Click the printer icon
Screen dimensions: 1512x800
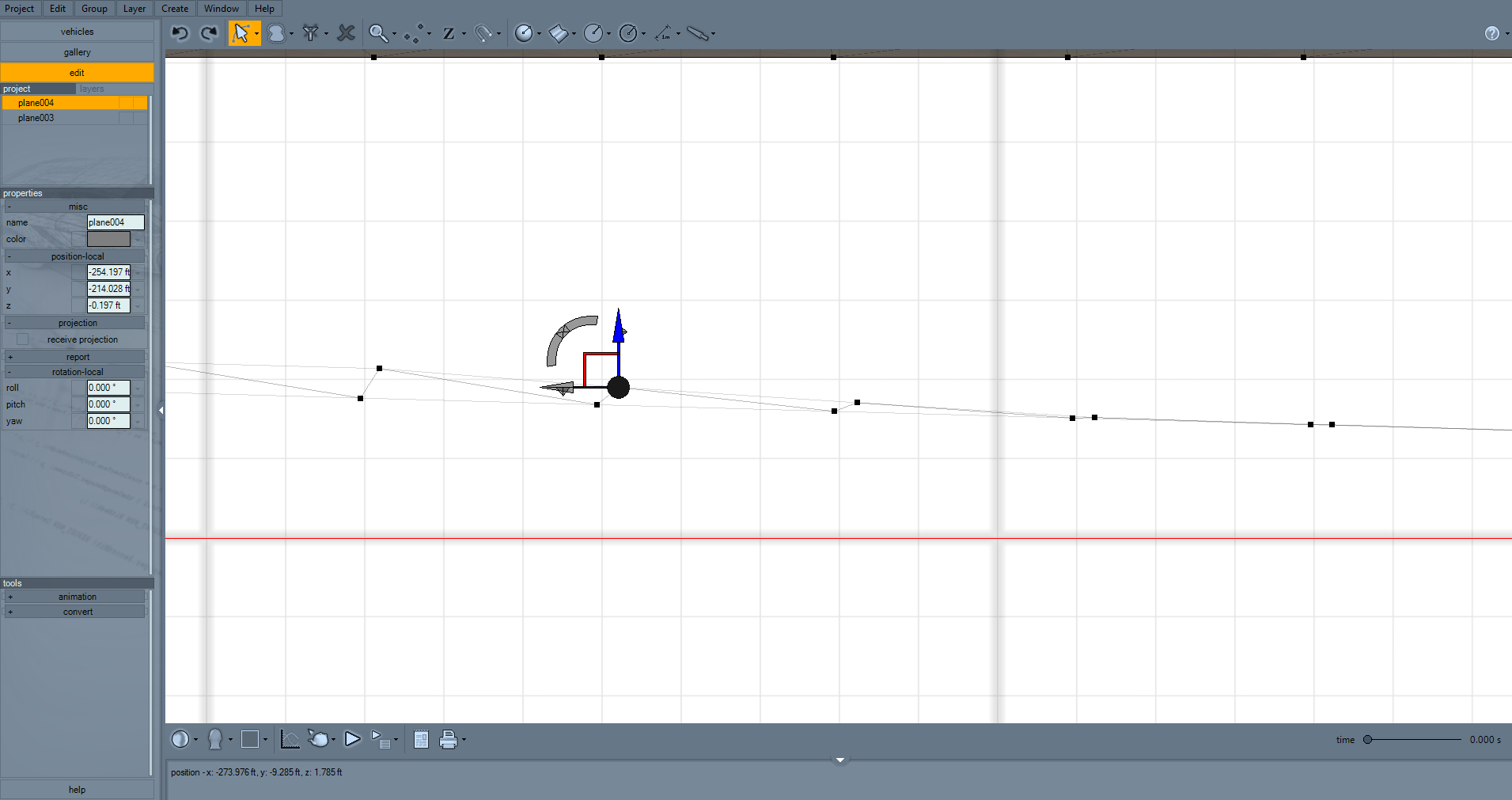[449, 739]
